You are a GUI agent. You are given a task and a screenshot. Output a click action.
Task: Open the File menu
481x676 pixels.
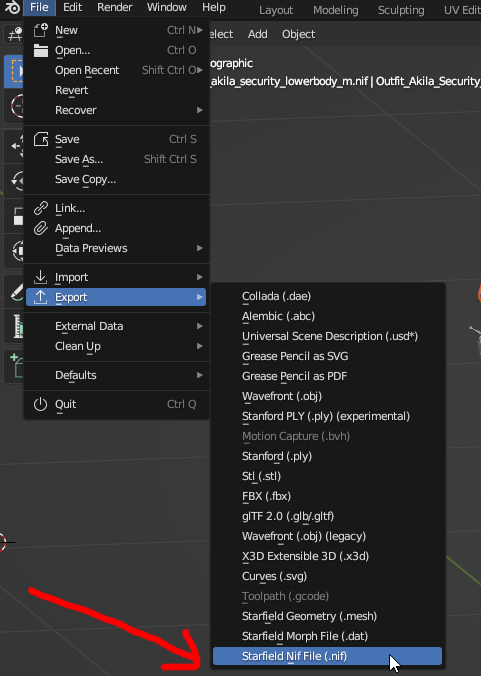39,7
